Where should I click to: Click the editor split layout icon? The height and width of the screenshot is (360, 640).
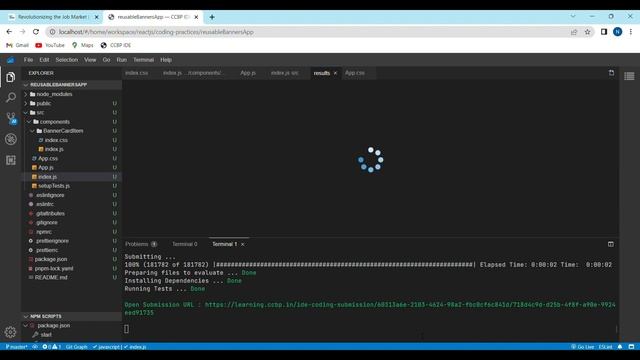point(611,73)
